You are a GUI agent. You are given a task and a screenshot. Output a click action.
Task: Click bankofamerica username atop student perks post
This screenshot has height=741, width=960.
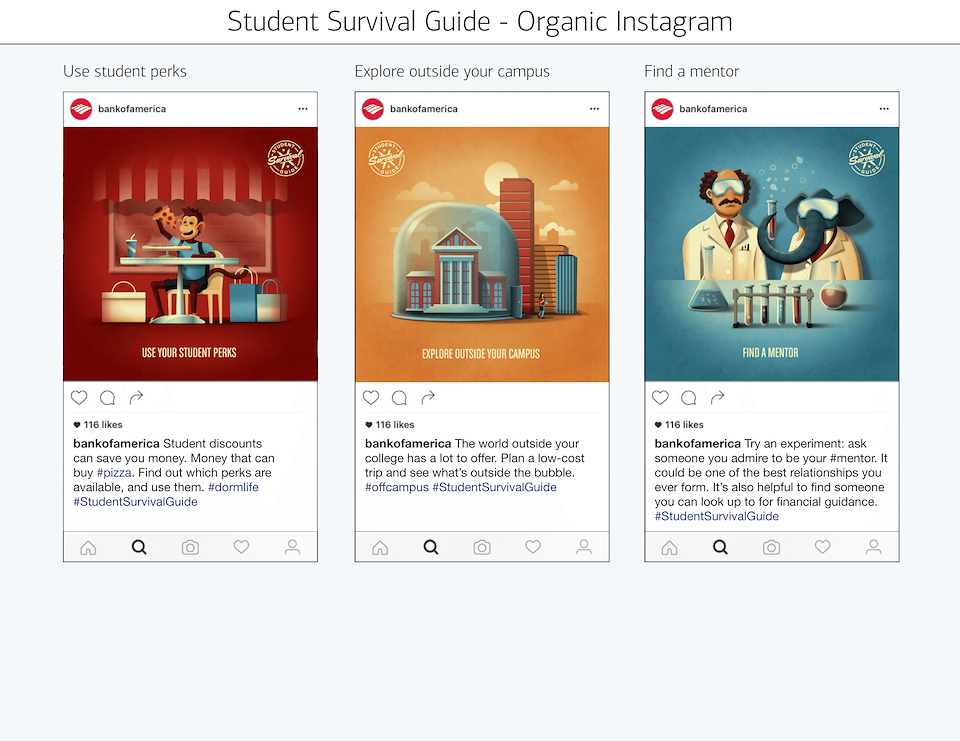[132, 109]
